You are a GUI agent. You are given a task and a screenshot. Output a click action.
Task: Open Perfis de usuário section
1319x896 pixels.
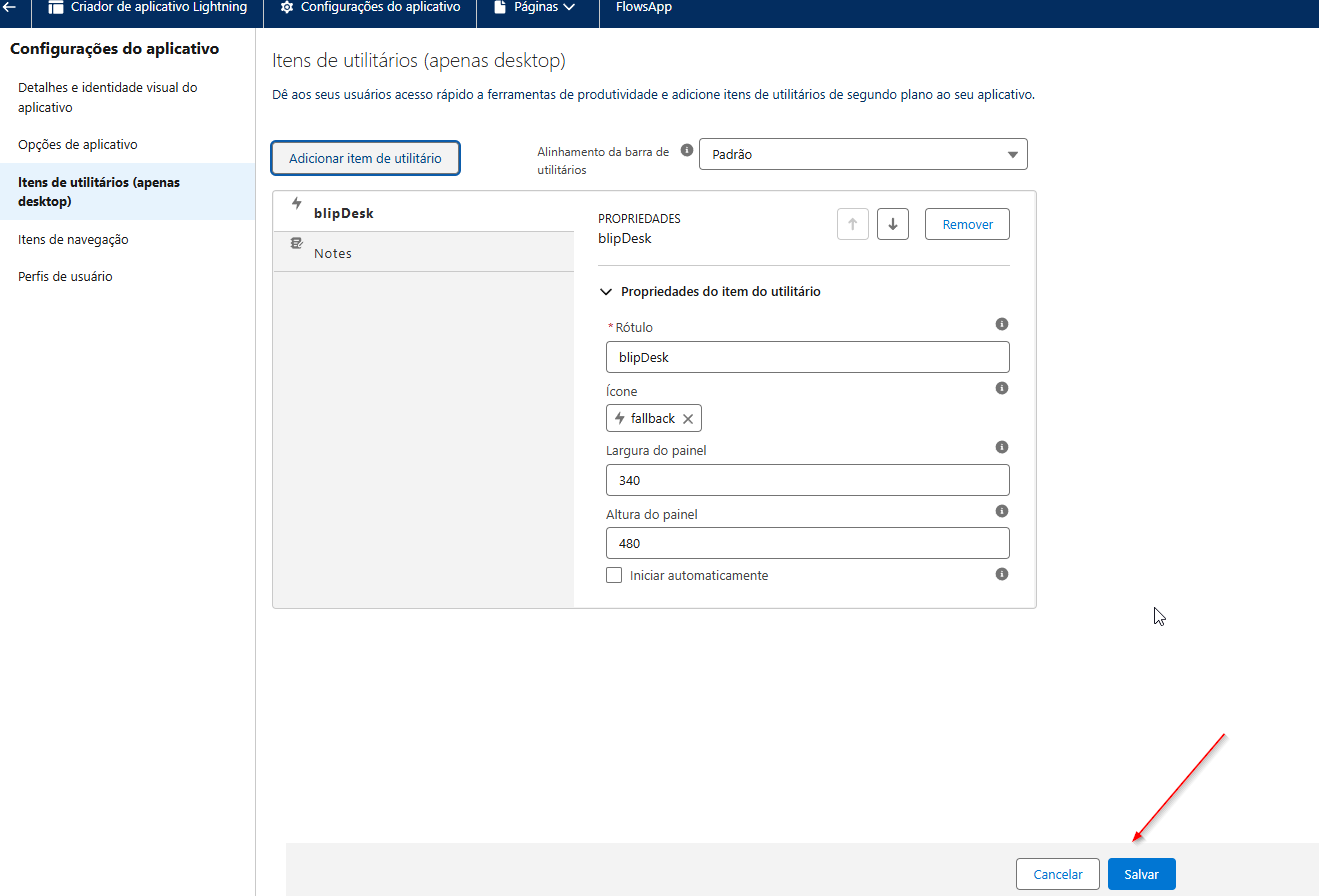coord(127,277)
